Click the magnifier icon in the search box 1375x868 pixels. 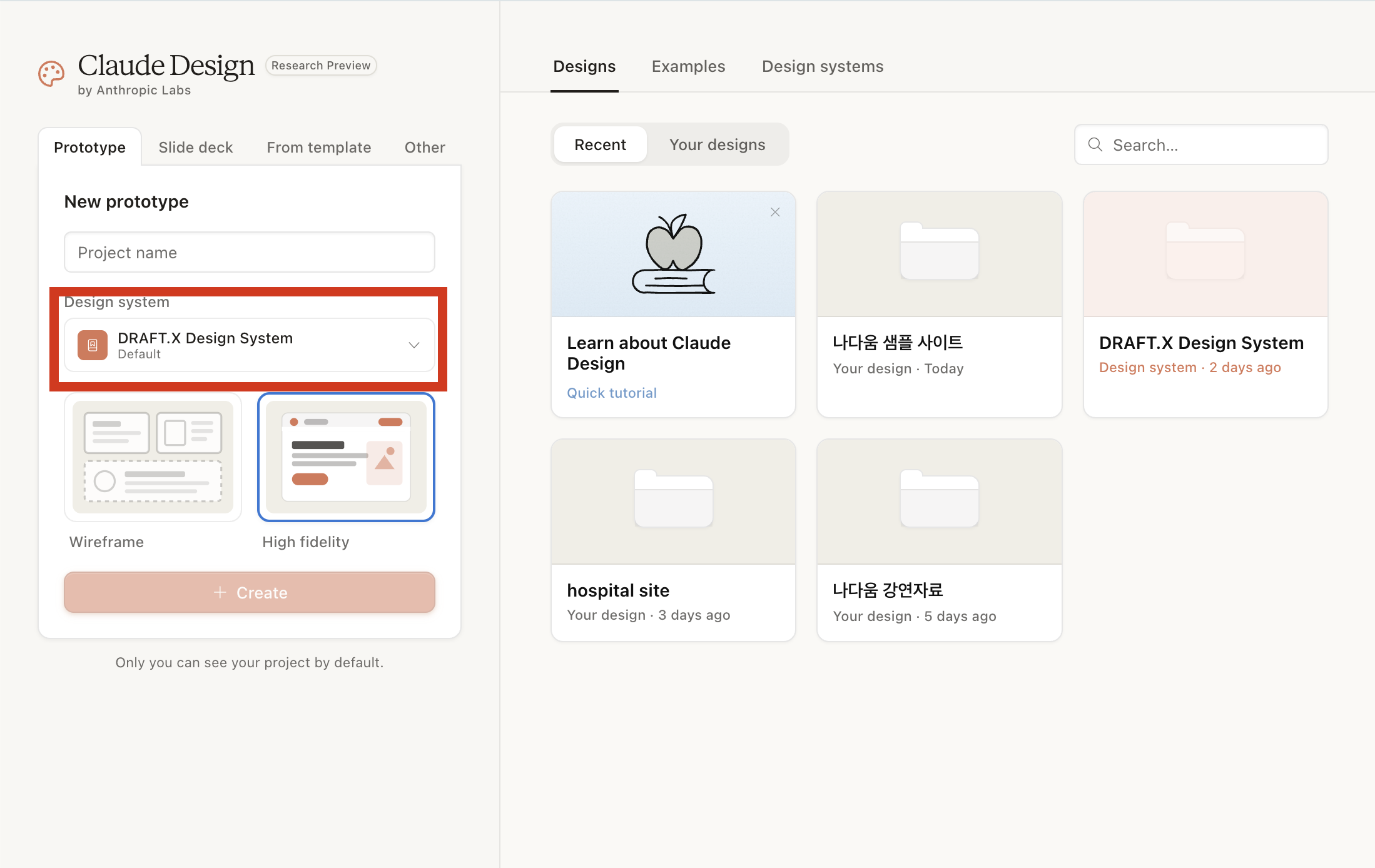click(x=1095, y=144)
